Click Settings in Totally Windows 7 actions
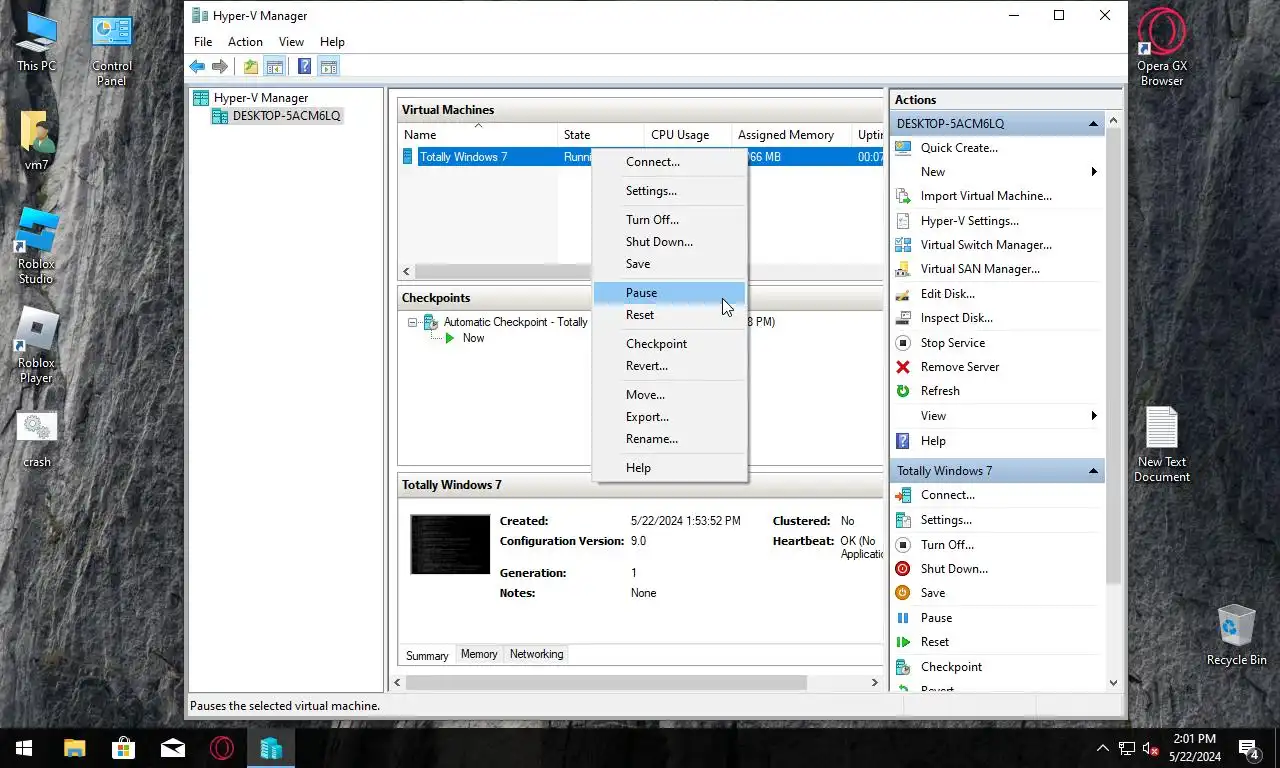The width and height of the screenshot is (1280, 768). coord(946,520)
